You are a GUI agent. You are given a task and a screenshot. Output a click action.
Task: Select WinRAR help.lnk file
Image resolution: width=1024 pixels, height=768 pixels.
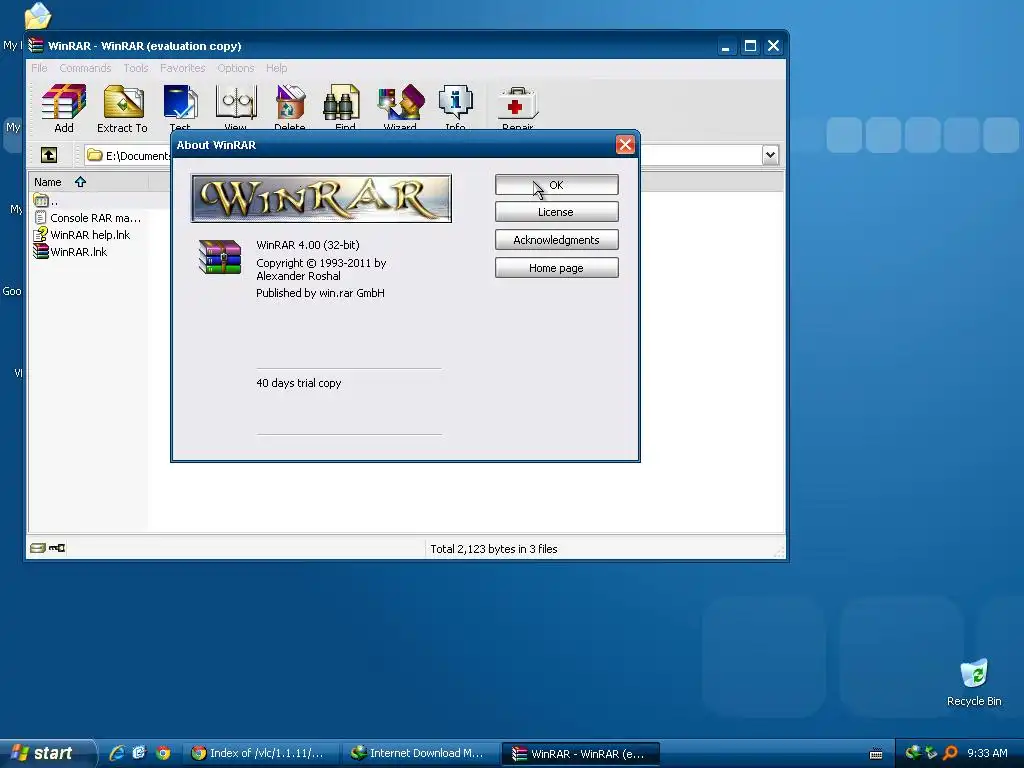point(82,234)
